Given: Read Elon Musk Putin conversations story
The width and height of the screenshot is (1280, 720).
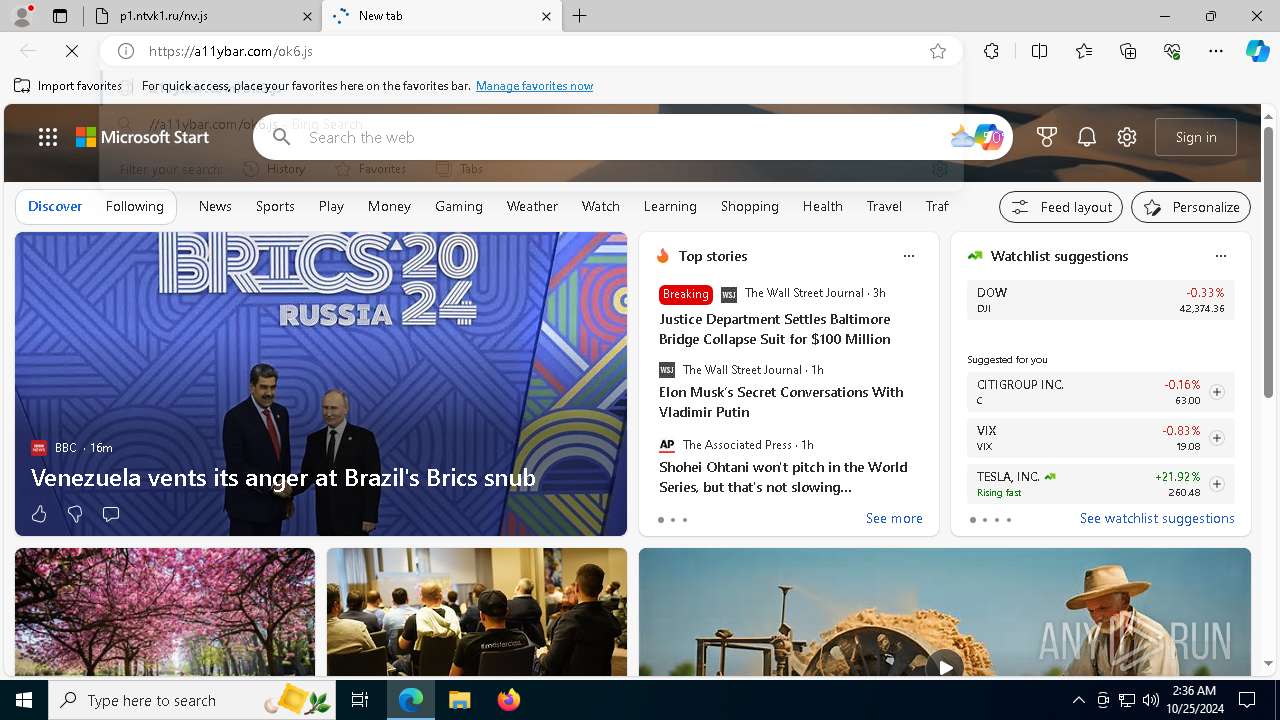Looking at the screenshot, I should 781,402.
